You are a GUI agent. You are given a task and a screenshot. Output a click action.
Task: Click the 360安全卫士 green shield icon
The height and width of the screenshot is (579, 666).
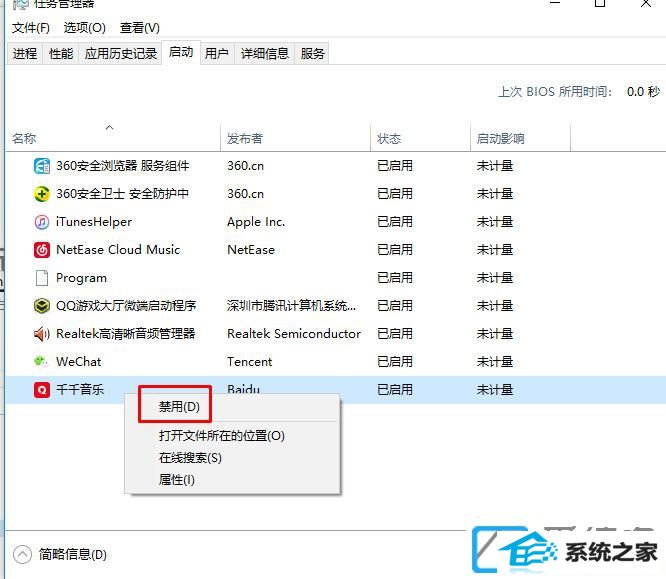[x=42, y=194]
